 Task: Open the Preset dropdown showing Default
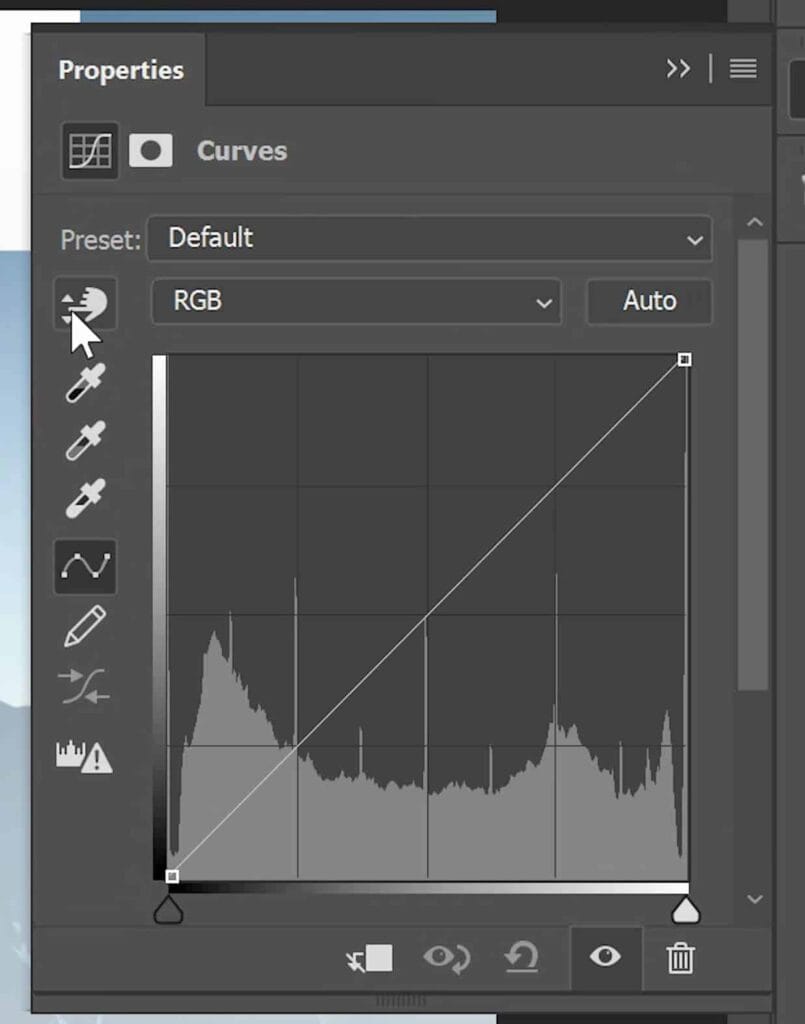(x=430, y=239)
